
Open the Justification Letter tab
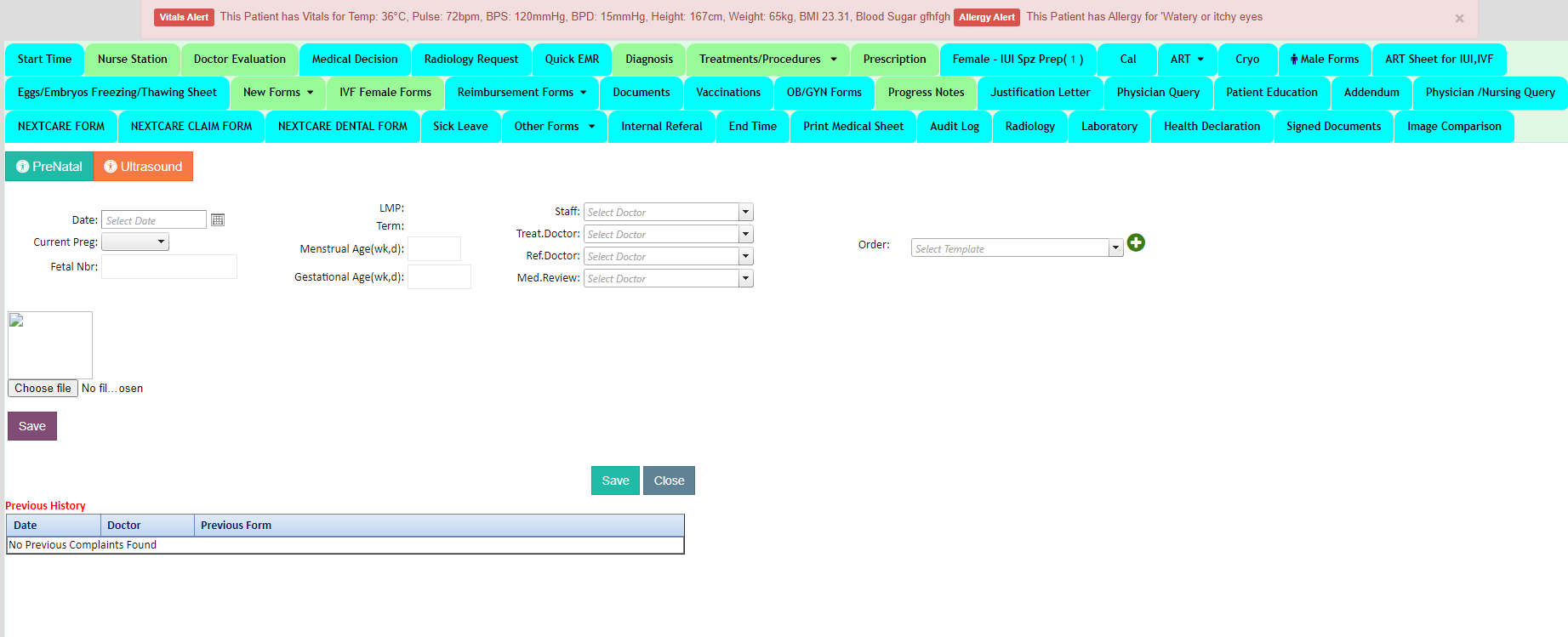pyautogui.click(x=1041, y=93)
